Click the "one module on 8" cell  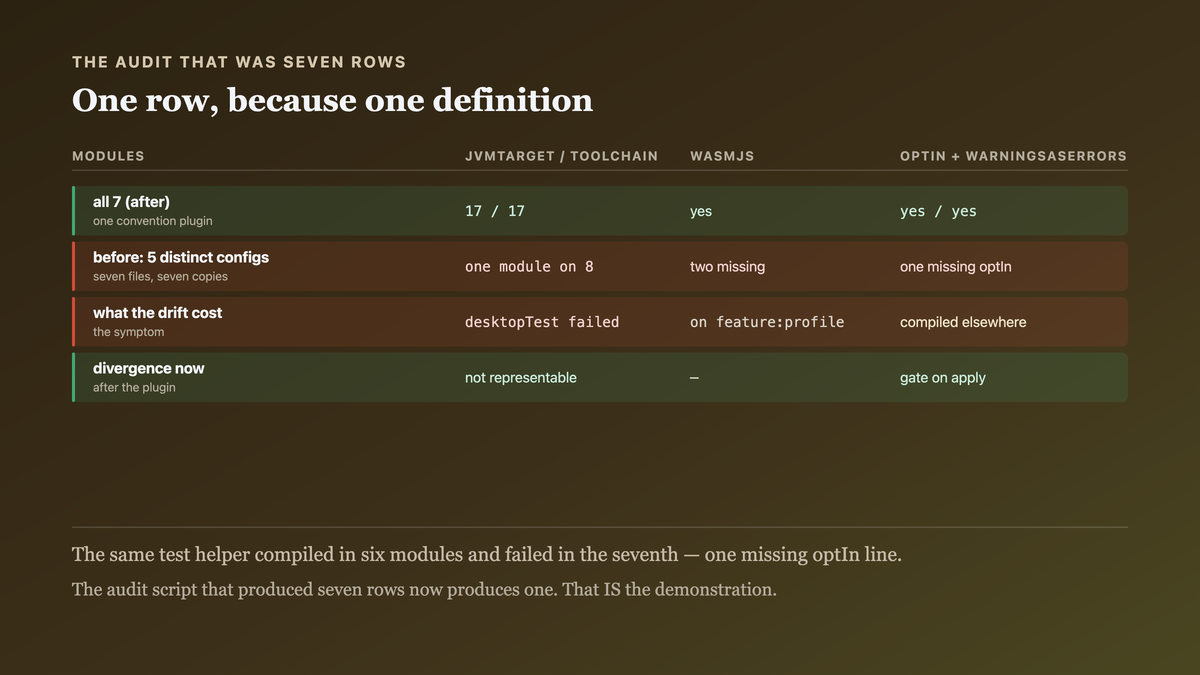(529, 267)
